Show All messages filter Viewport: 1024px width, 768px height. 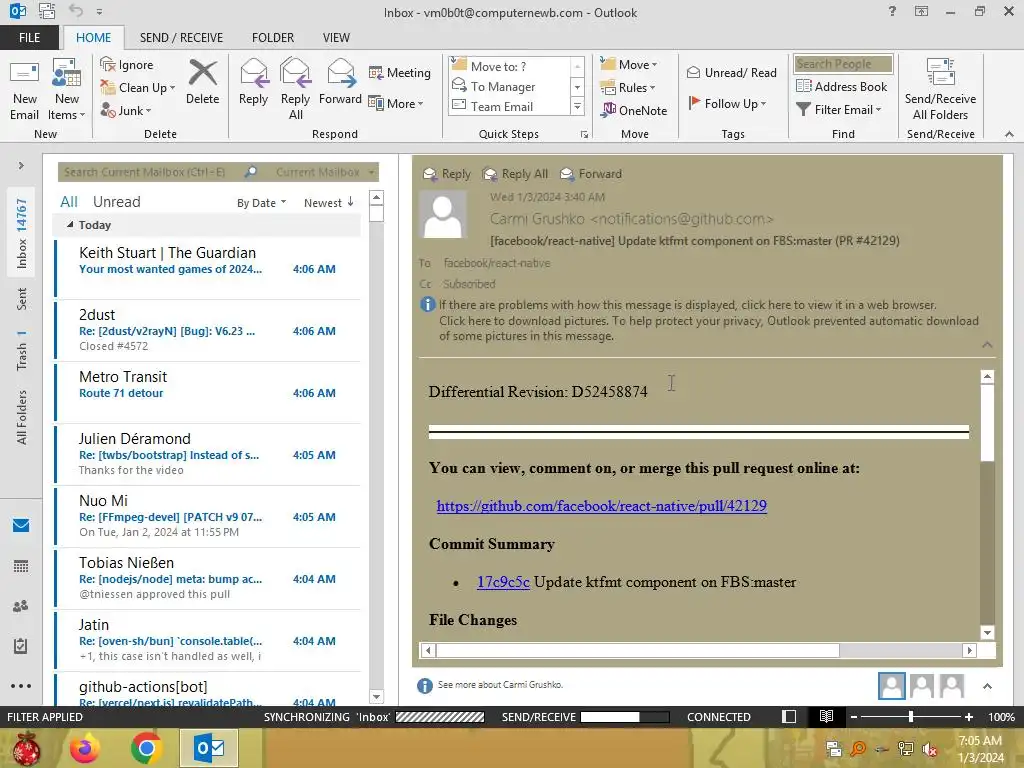click(69, 202)
